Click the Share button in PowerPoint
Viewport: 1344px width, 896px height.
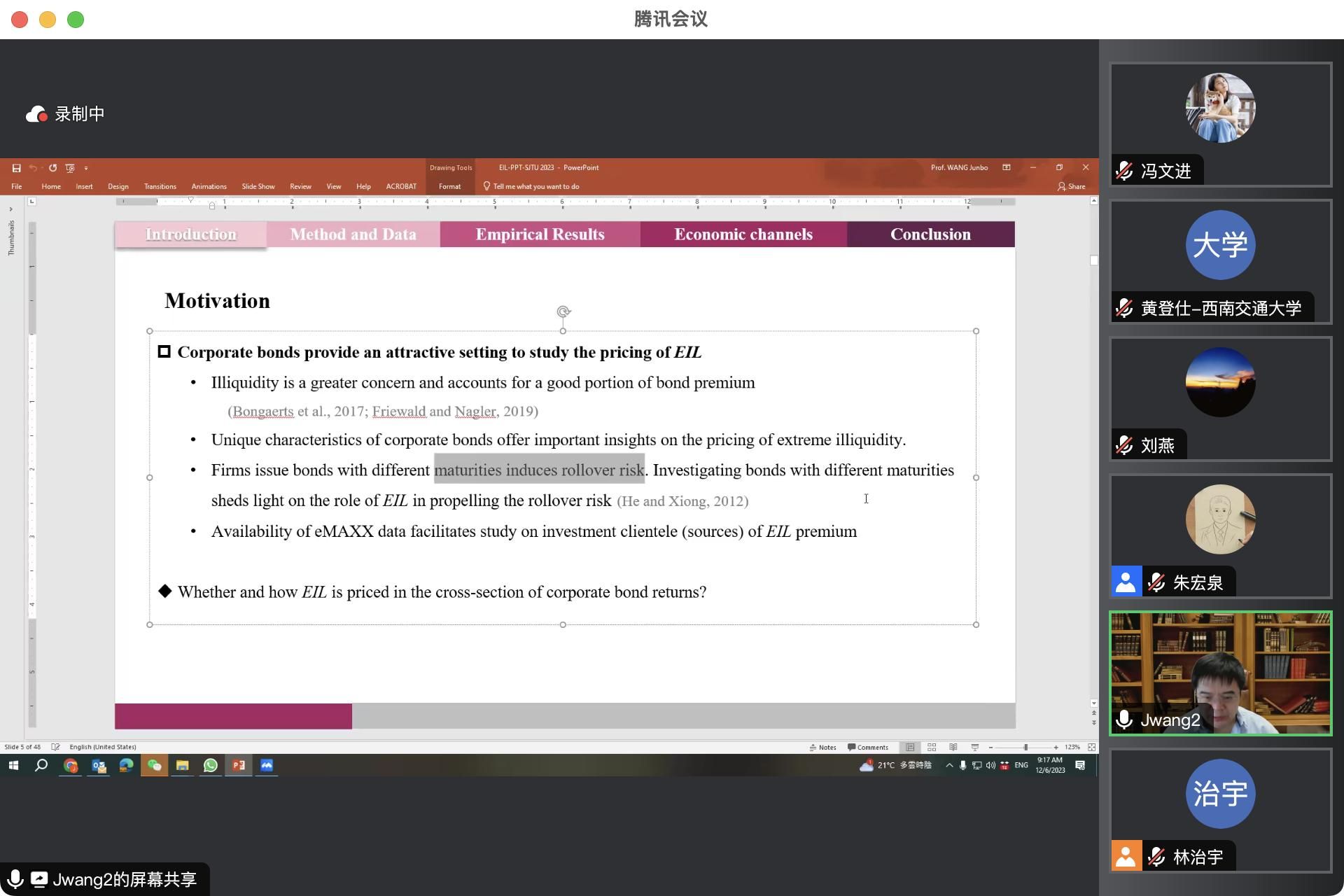1071,187
